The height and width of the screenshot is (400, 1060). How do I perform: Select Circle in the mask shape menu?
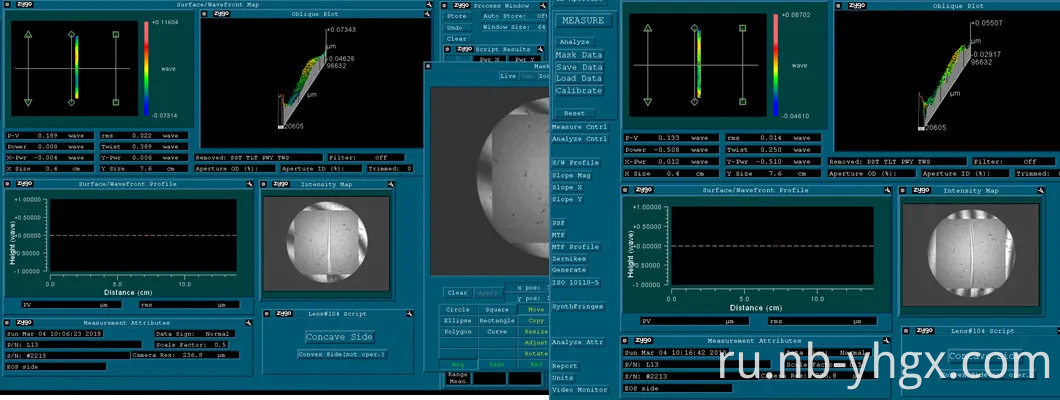pos(457,309)
